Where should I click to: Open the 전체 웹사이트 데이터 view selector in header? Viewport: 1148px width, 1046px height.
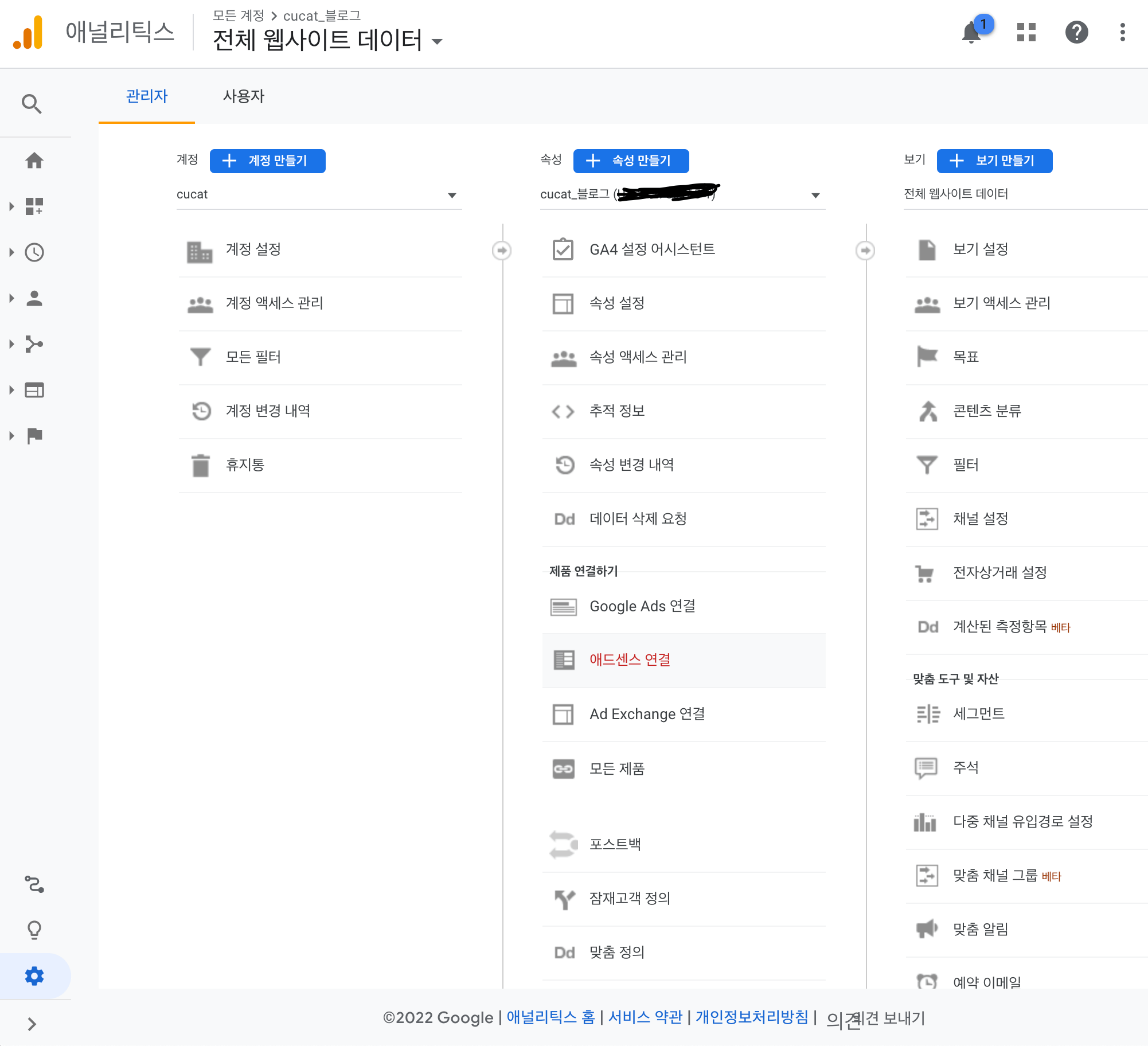point(328,40)
